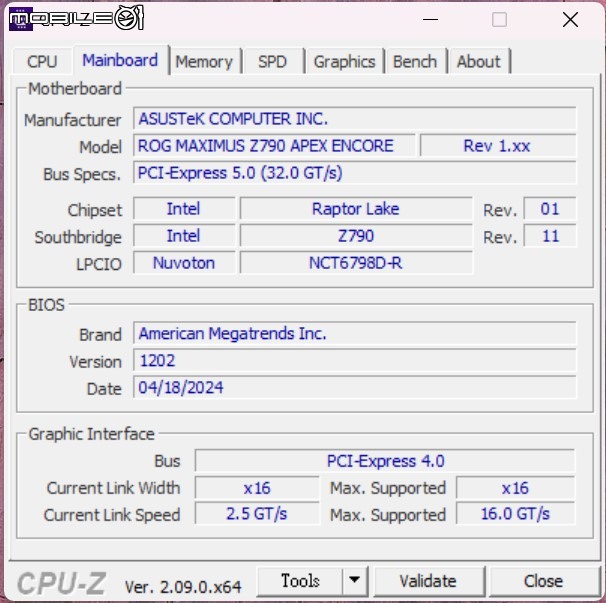Screen dimensions: 606x603
Task: Select the Mainboard tab
Action: point(120,60)
